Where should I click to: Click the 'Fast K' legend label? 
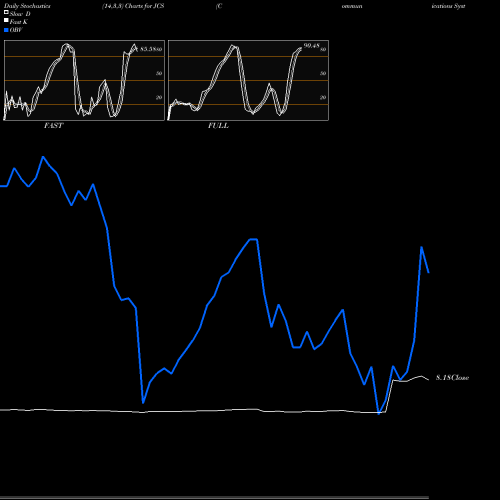coord(19,22)
